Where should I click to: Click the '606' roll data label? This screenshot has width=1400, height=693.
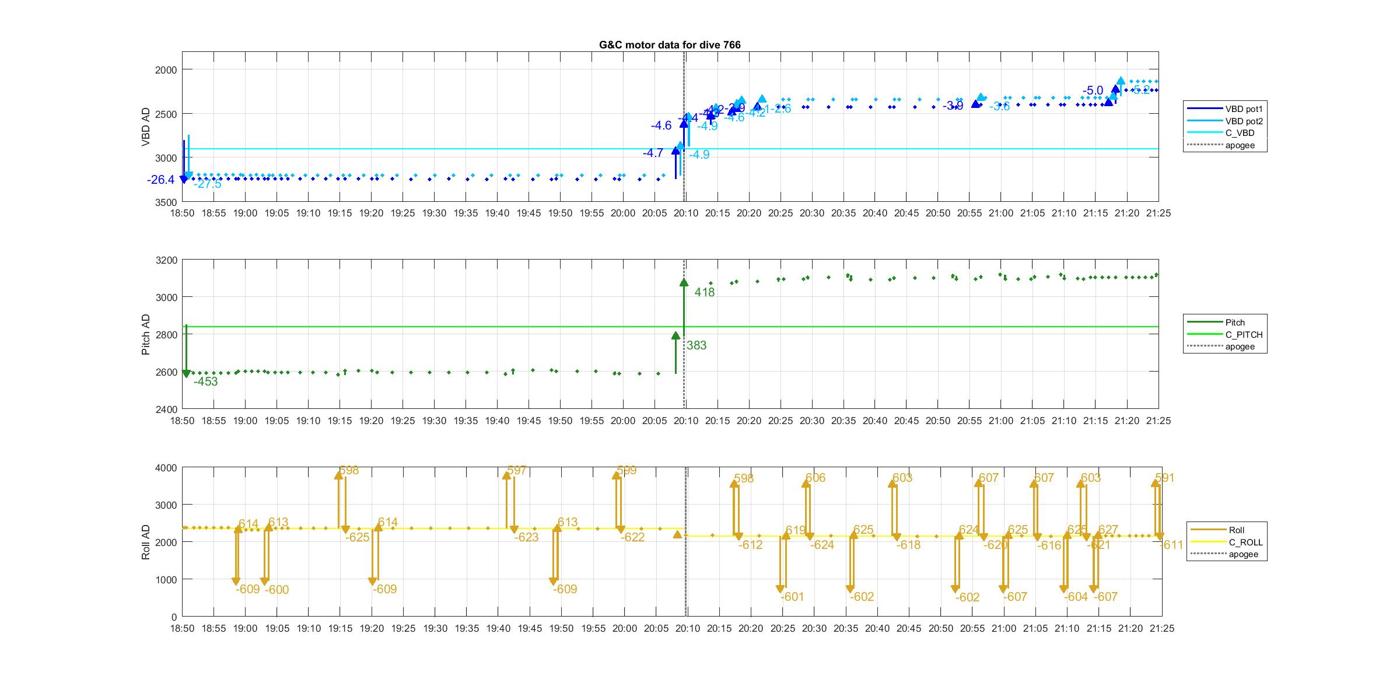pos(816,478)
